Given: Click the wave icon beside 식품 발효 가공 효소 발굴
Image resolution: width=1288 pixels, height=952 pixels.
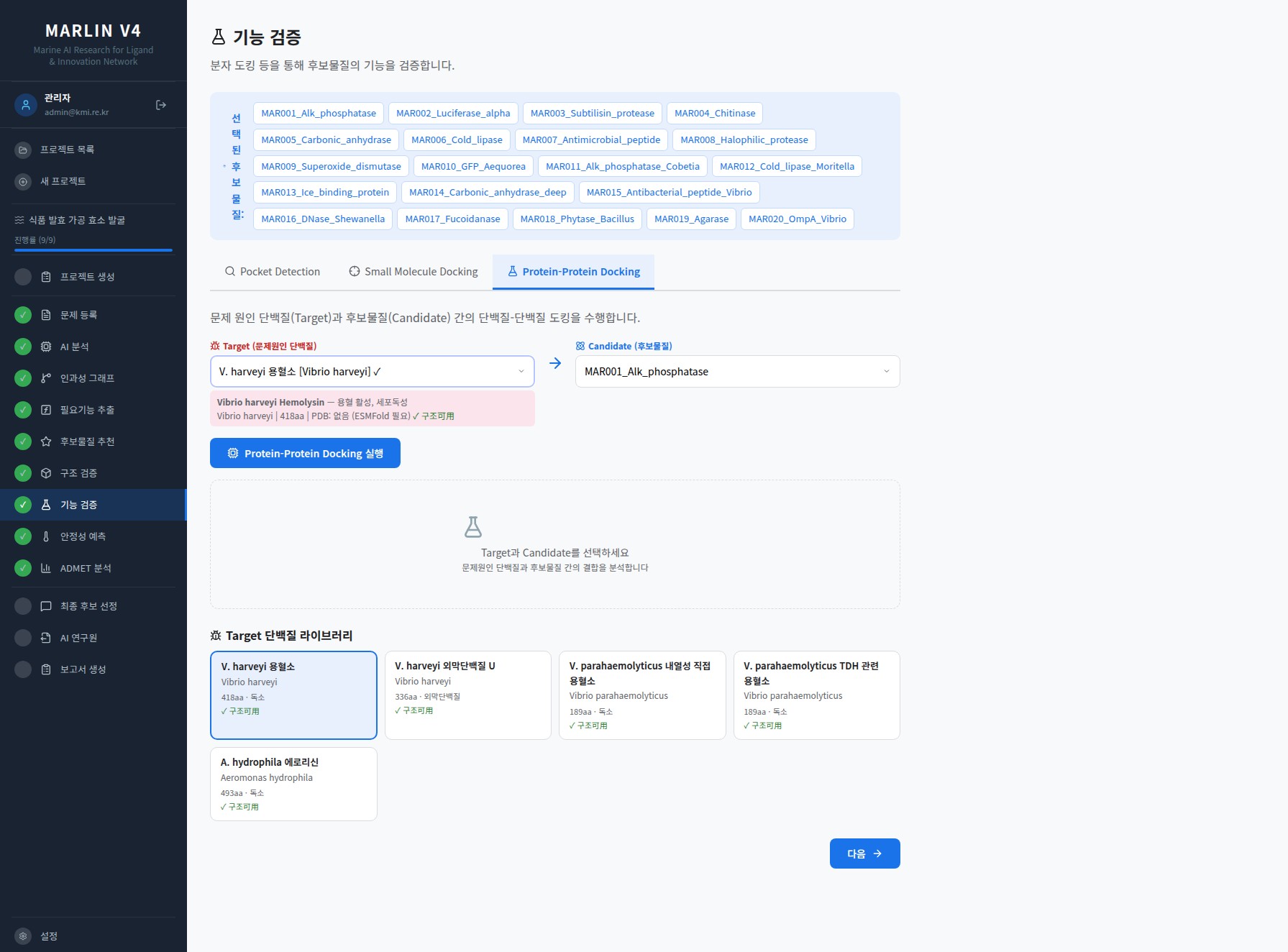Looking at the screenshot, I should coord(19,220).
